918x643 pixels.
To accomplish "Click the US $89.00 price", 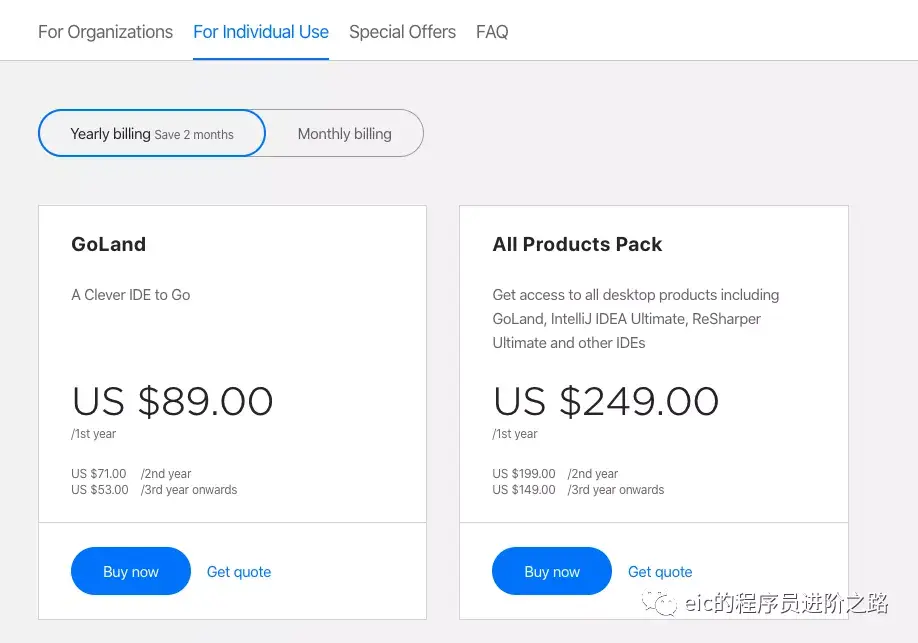I will coord(172,402).
